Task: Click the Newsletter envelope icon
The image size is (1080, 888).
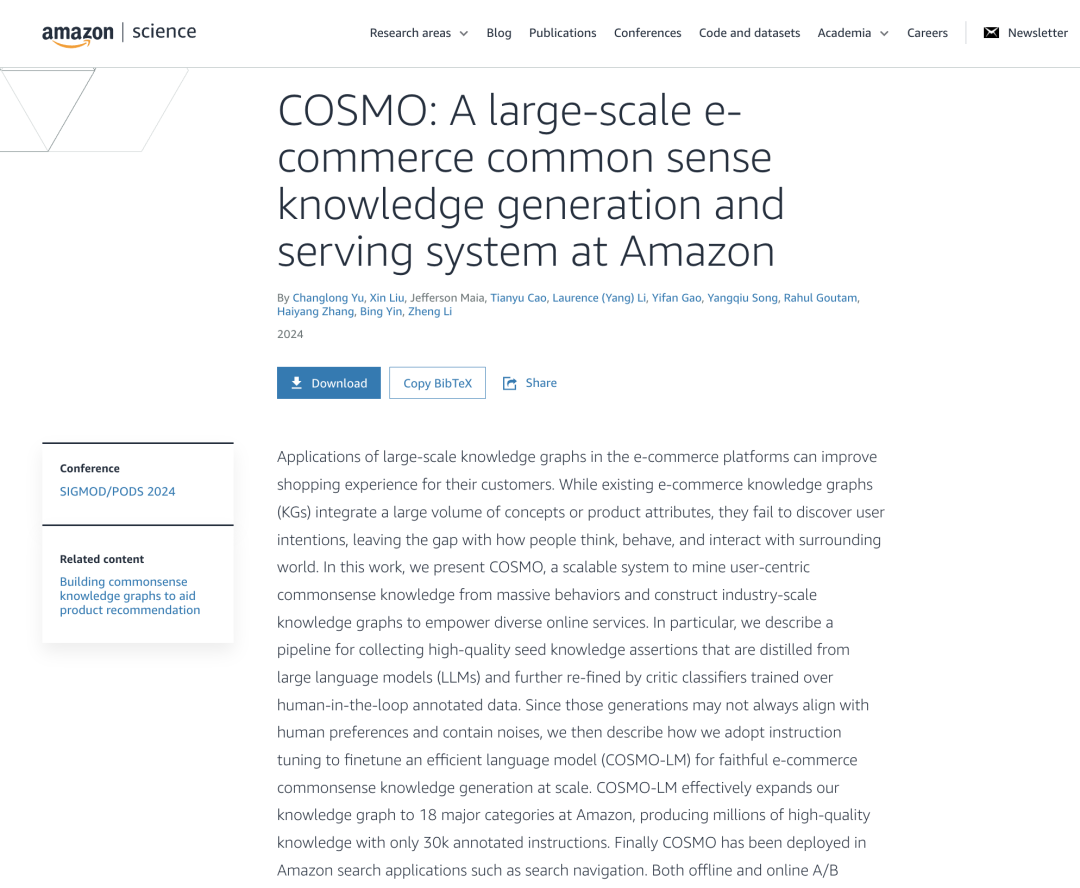Action: pyautogui.click(x=991, y=32)
